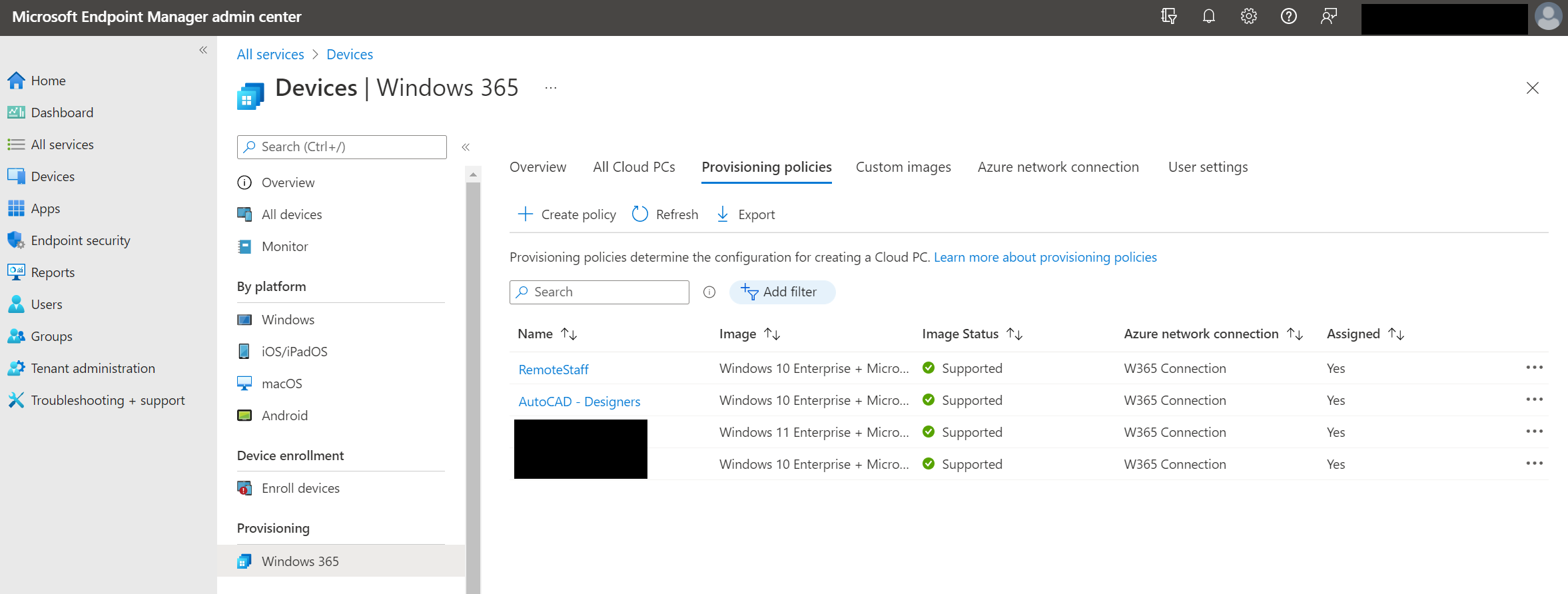Viewport: 1568px width, 594px height.
Task: Select Monitor in the Devices menu
Action: [273, 246]
